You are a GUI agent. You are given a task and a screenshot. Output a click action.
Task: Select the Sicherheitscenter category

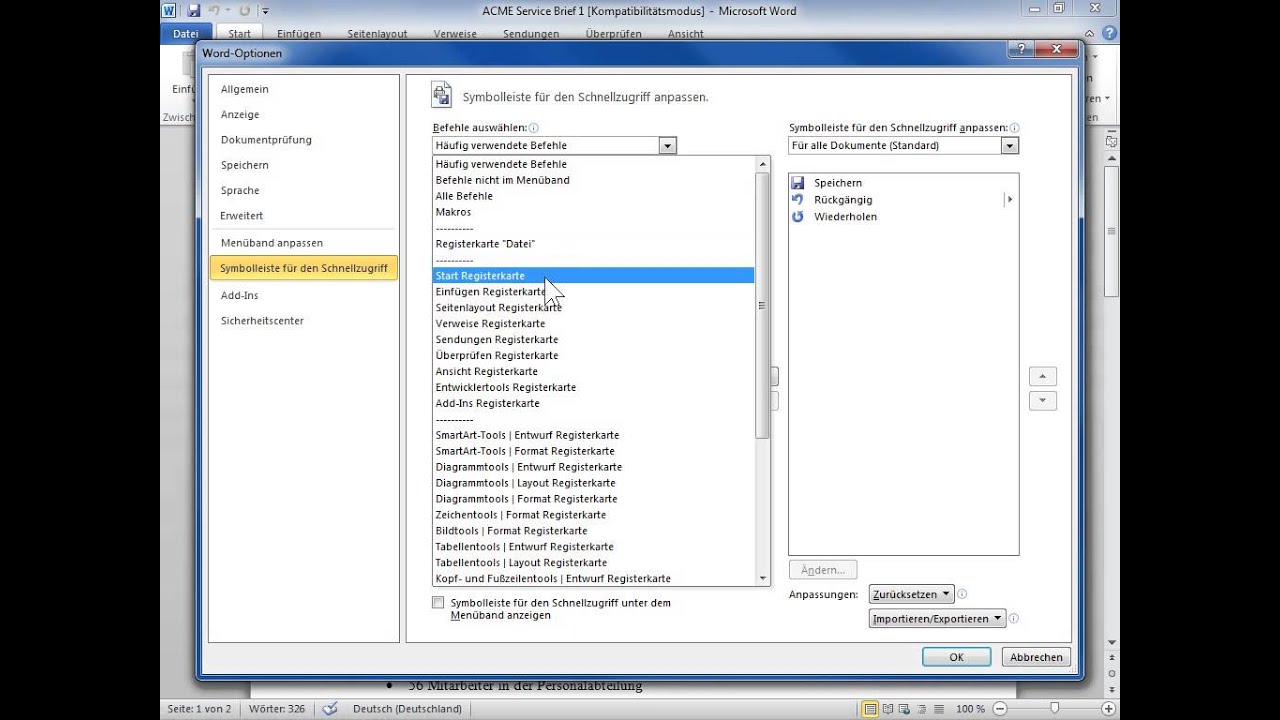262,321
